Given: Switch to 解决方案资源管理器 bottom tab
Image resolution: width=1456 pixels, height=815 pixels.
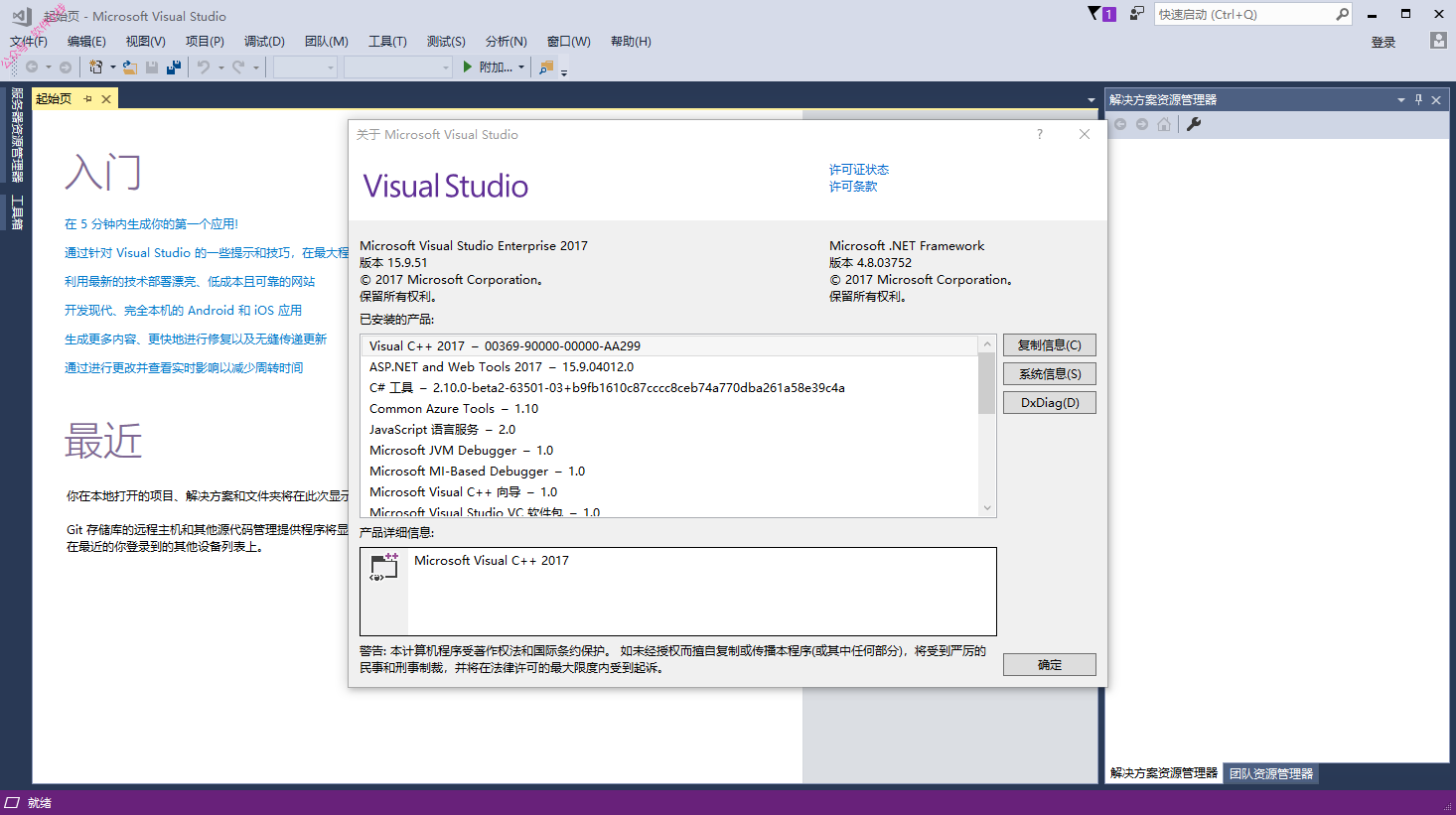Looking at the screenshot, I should tap(1164, 773).
